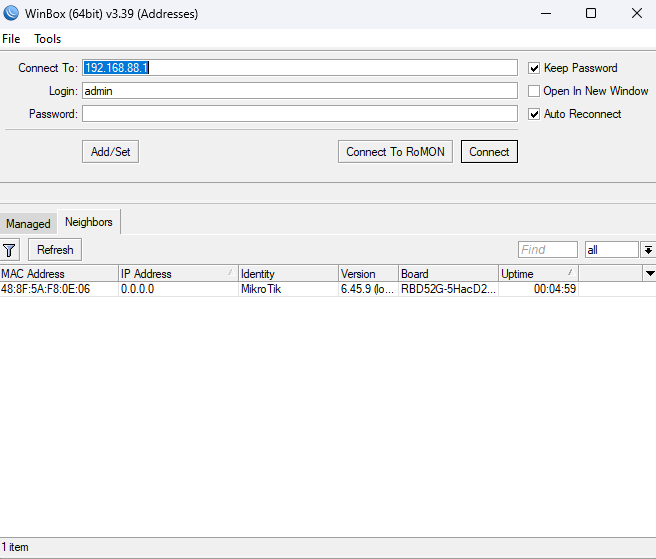Click the neighbors filter funnel icon
Image resolution: width=656 pixels, height=559 pixels.
click(9, 250)
